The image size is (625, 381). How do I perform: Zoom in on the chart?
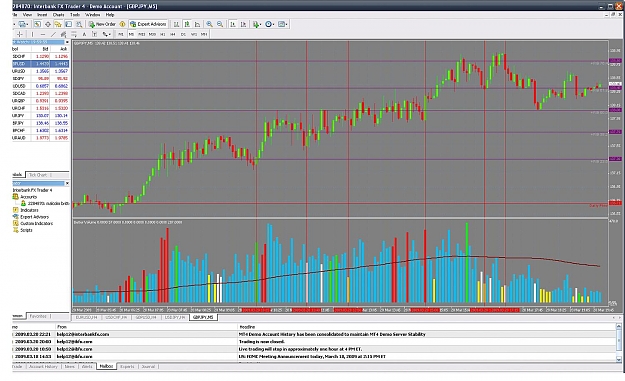[x=209, y=24]
